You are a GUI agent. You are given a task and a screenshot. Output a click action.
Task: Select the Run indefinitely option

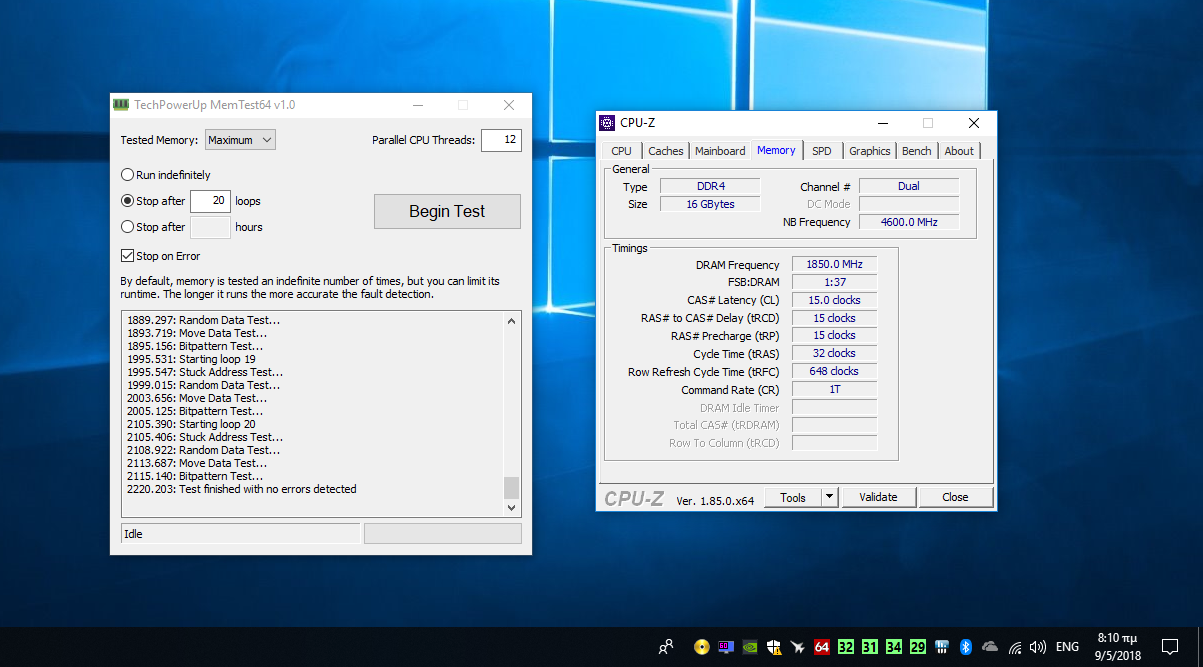(166, 175)
